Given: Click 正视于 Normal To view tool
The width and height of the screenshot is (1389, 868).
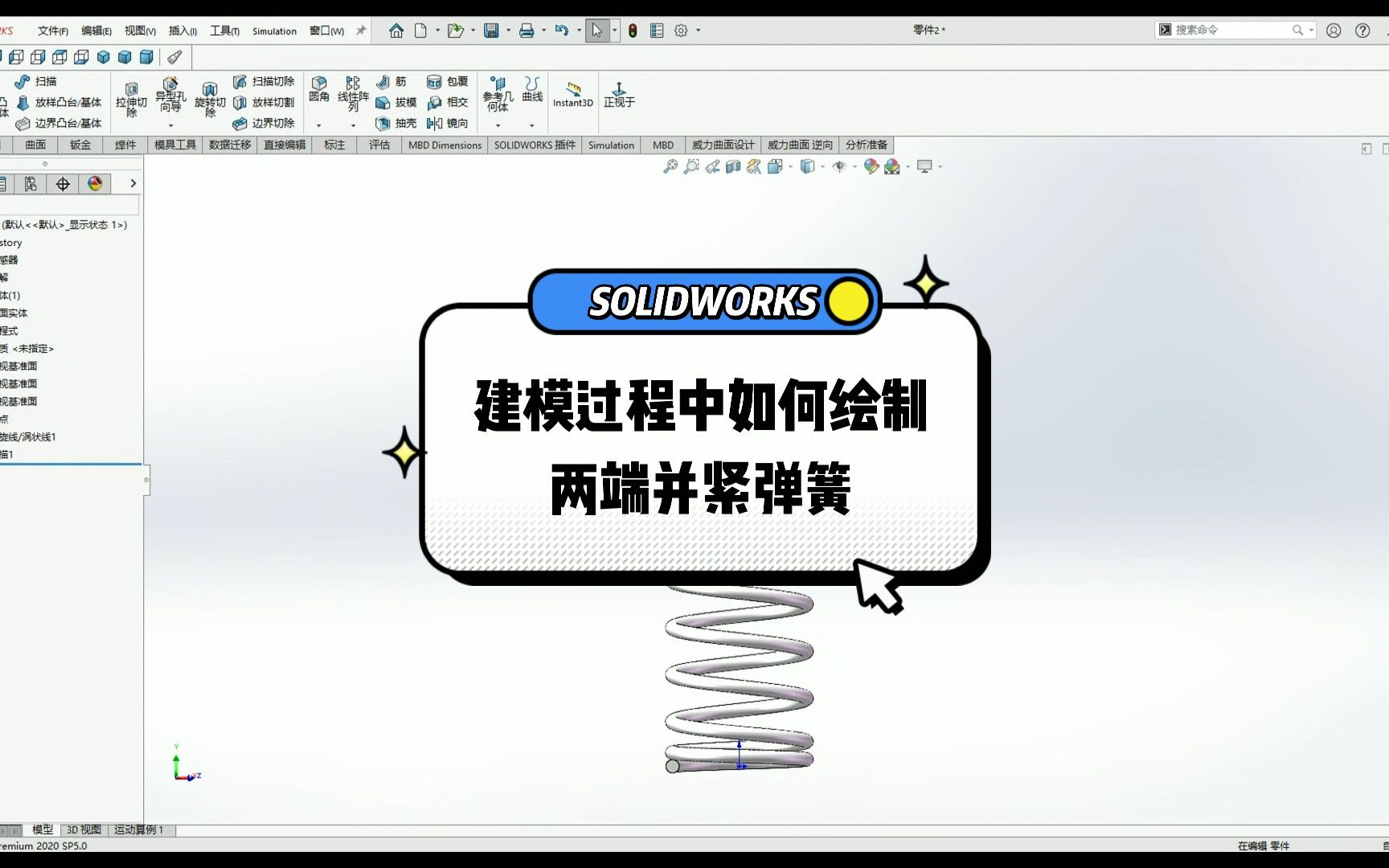Looking at the screenshot, I should coord(618,96).
